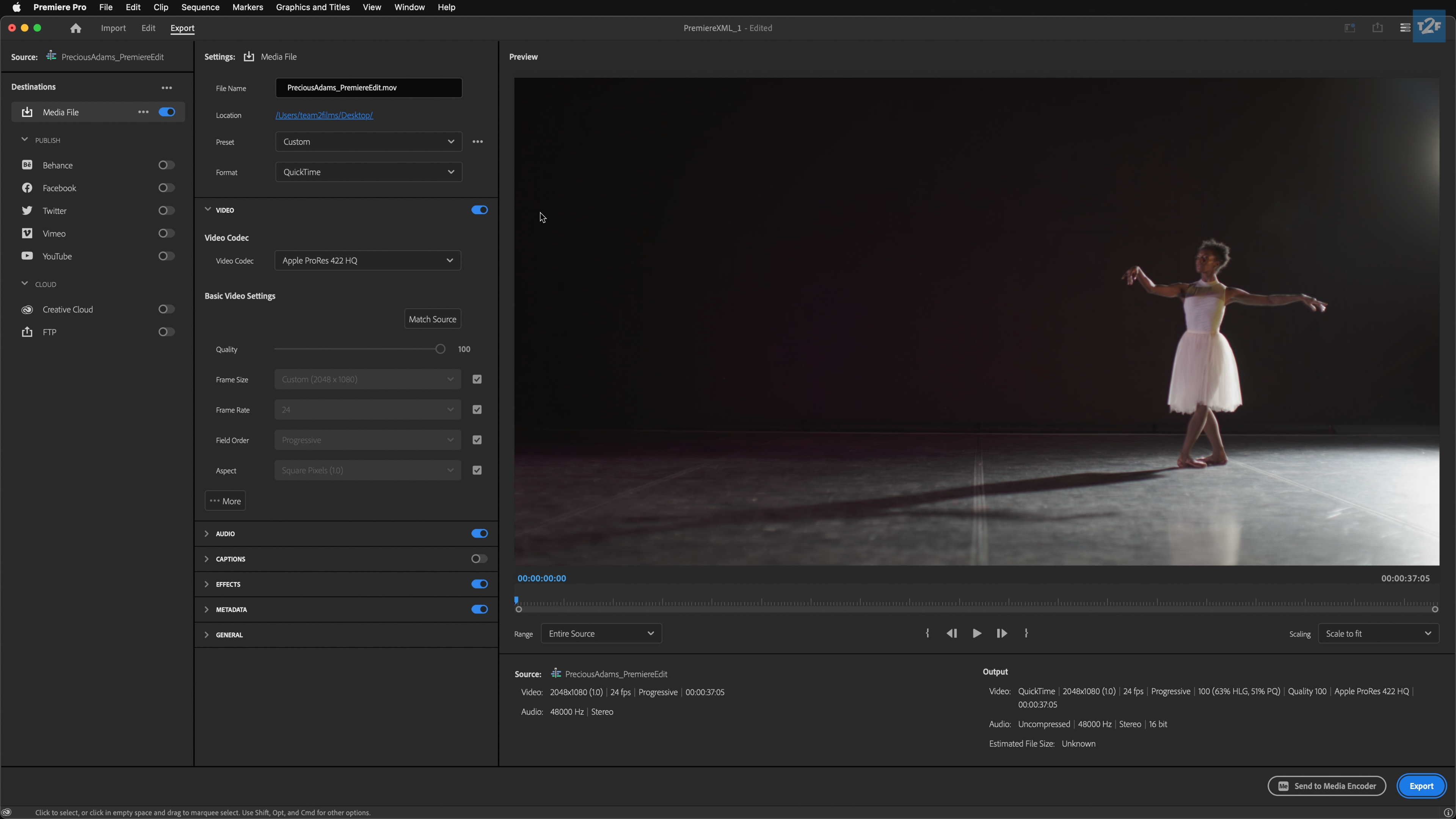Open Preset options three-dot menu
The image size is (1456, 819).
click(x=478, y=142)
